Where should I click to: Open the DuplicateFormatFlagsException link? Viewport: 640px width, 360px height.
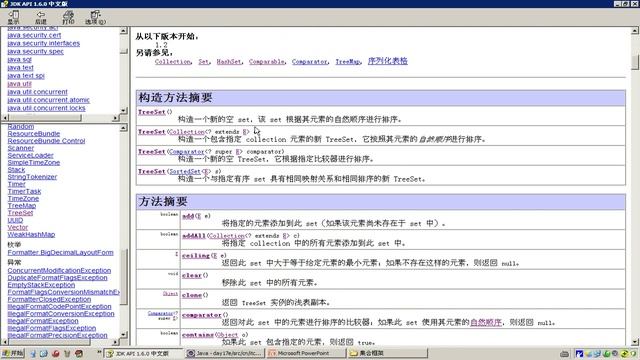(x=58, y=278)
